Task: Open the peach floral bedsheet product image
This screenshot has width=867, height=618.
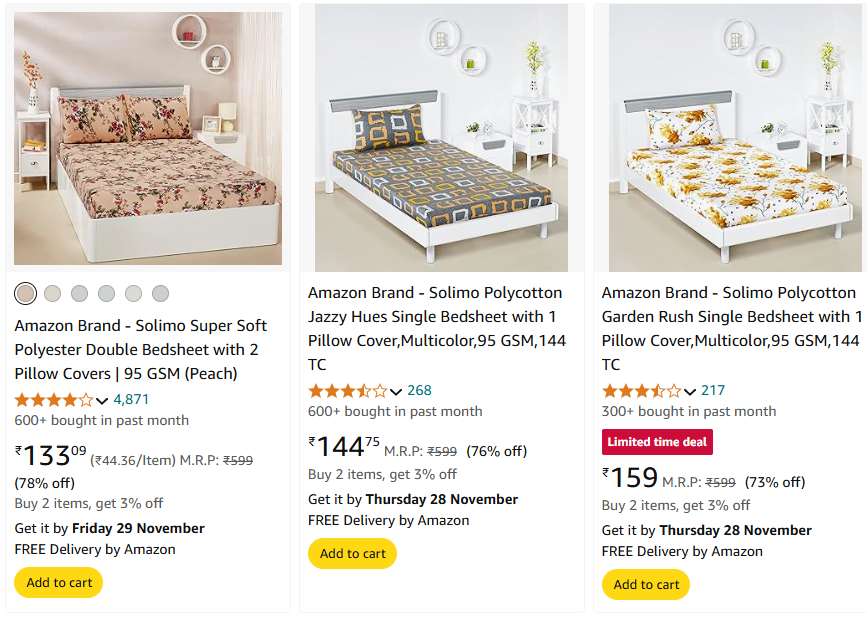Action: click(148, 138)
